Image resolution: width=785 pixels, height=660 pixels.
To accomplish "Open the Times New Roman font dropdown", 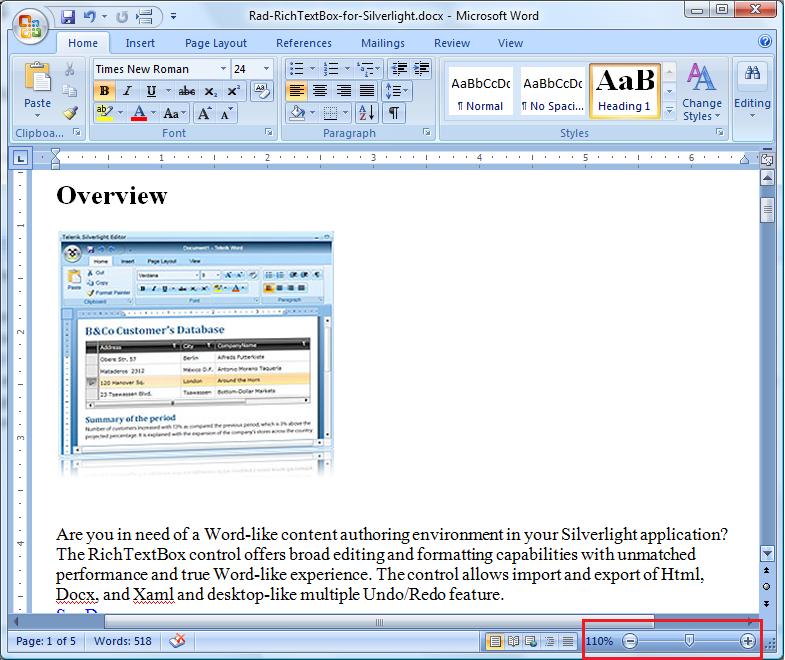I will pyautogui.click(x=223, y=69).
